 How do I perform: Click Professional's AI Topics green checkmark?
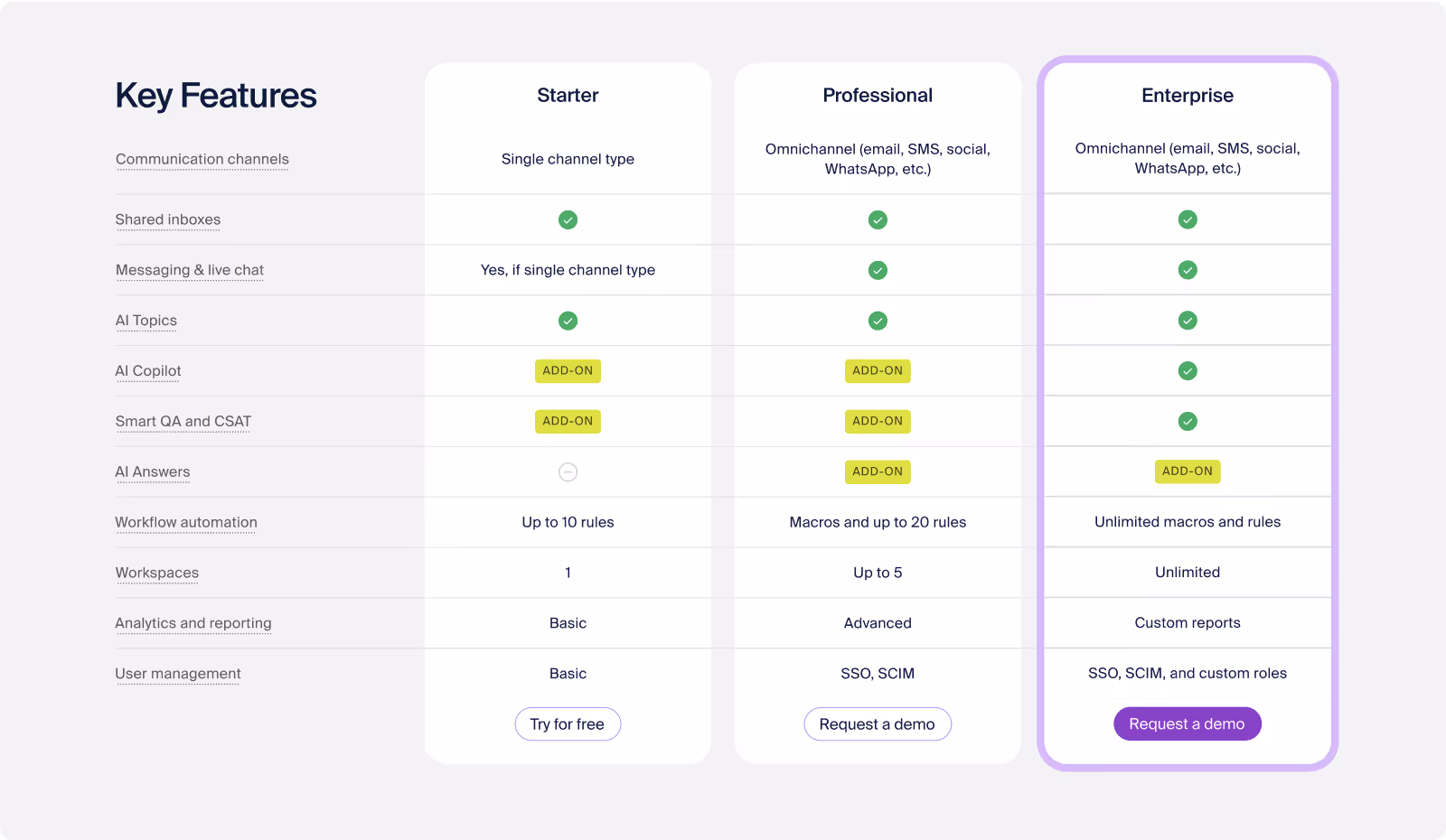click(x=878, y=321)
